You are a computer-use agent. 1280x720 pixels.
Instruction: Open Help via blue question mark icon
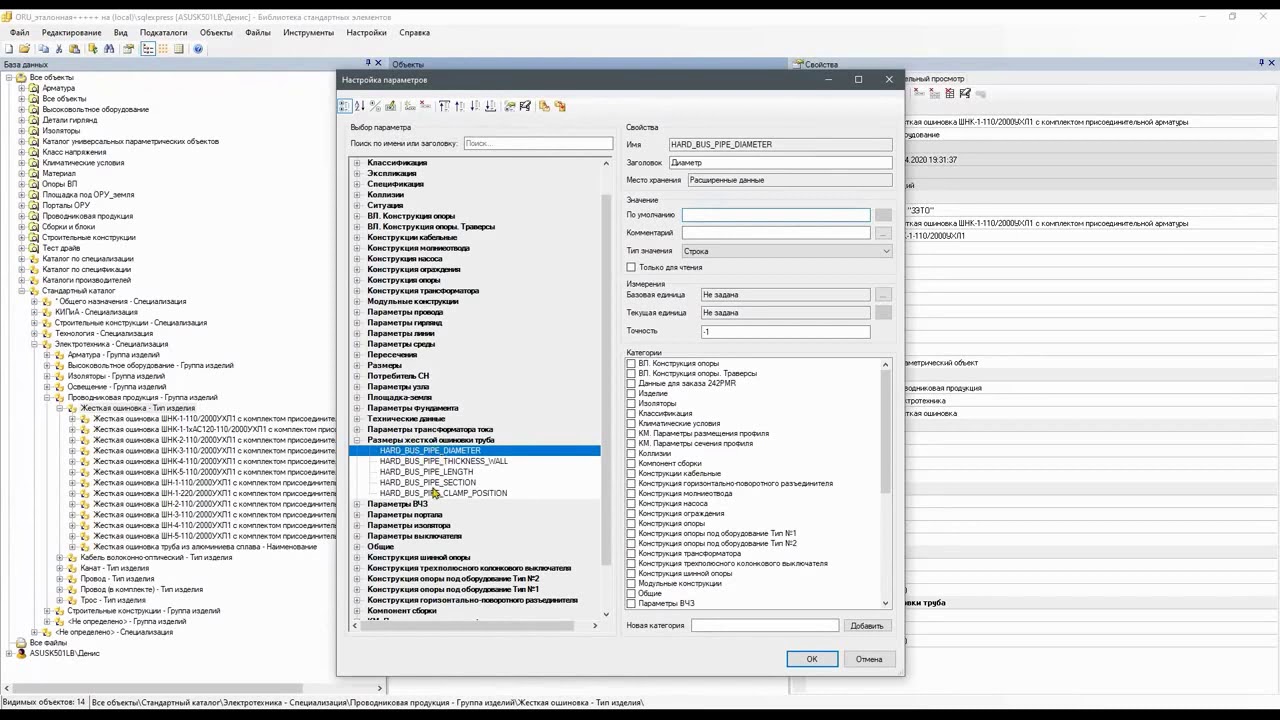click(198, 48)
